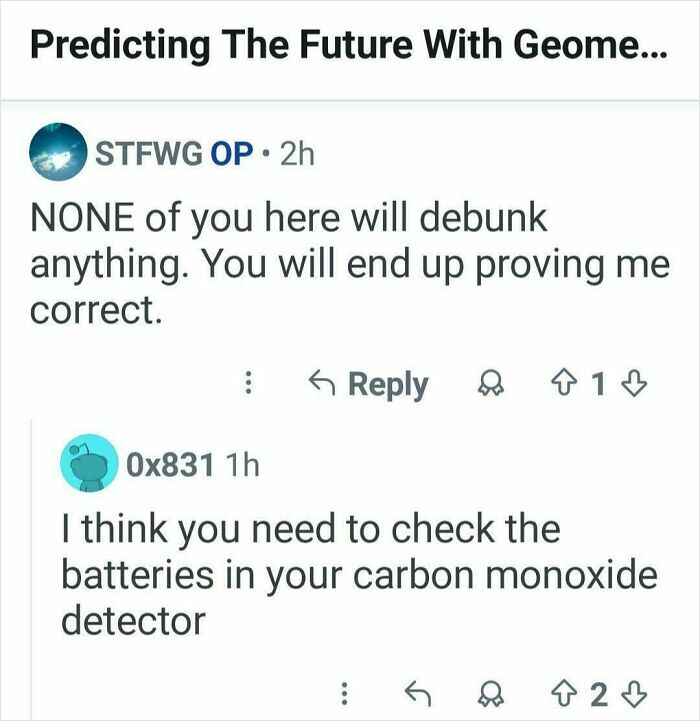Screen dimensions: 700x721
Task: Upvote 0x831's carbon monoxide reply
Action: 562,693
